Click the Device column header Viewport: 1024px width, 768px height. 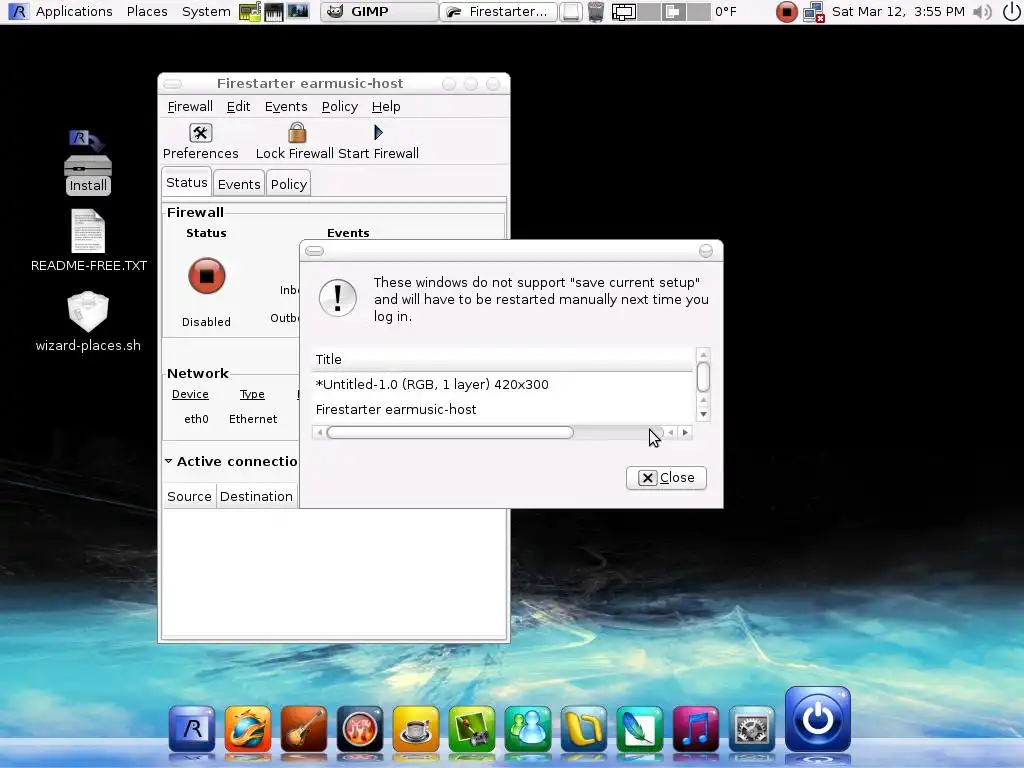click(190, 394)
